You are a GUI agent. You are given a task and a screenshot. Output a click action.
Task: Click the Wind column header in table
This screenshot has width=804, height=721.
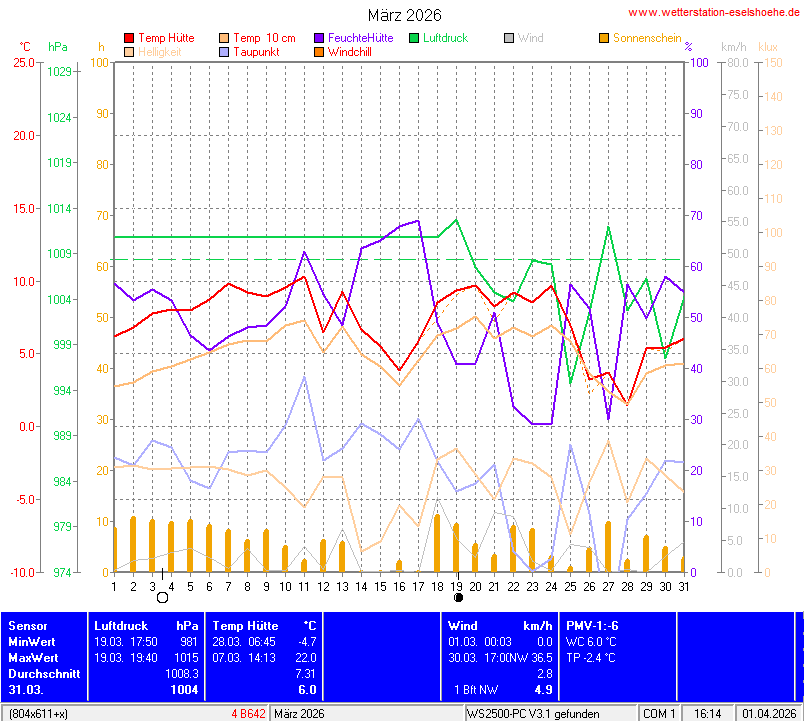[x=463, y=626]
